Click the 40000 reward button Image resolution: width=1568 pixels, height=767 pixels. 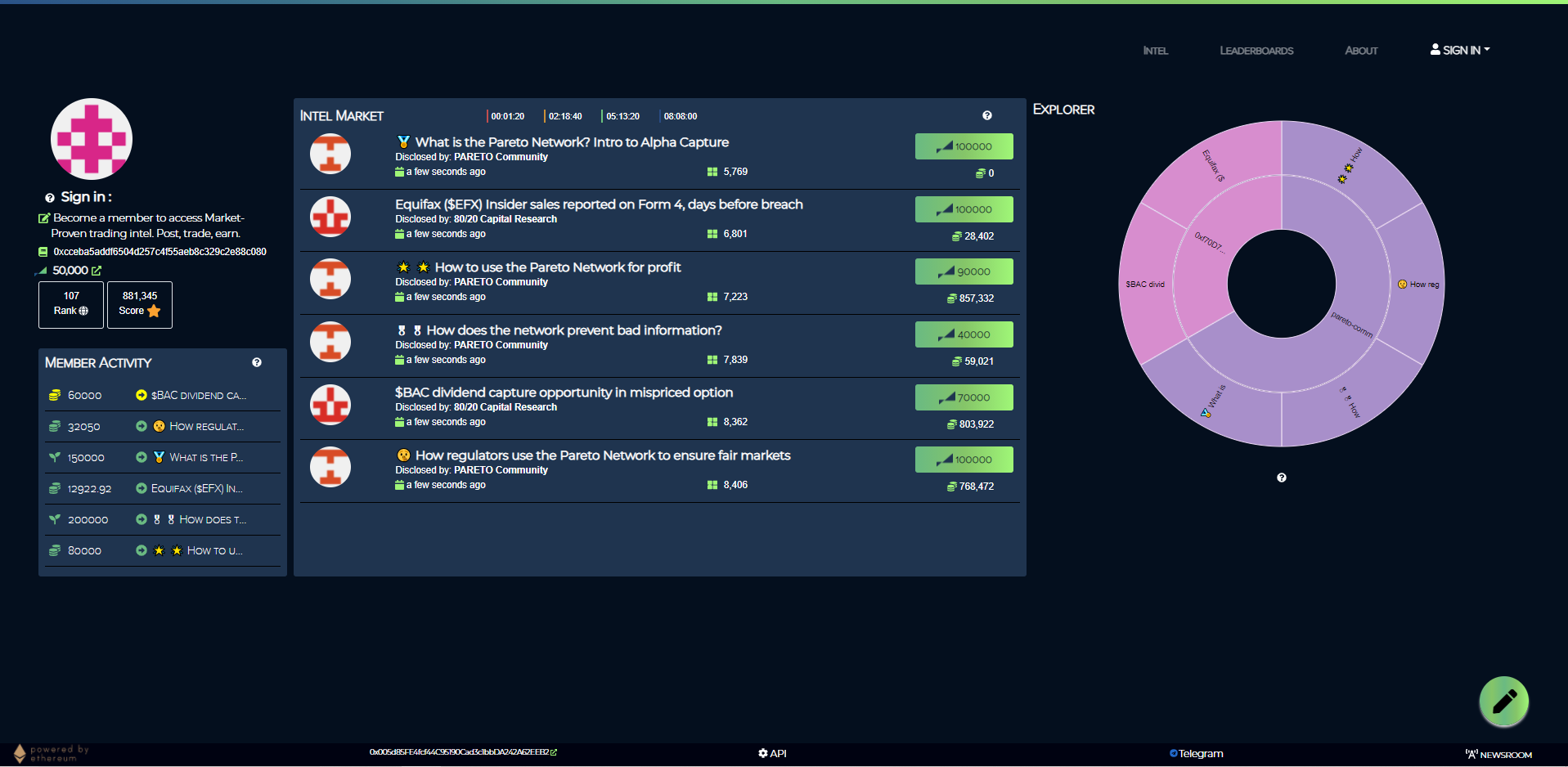coord(964,334)
